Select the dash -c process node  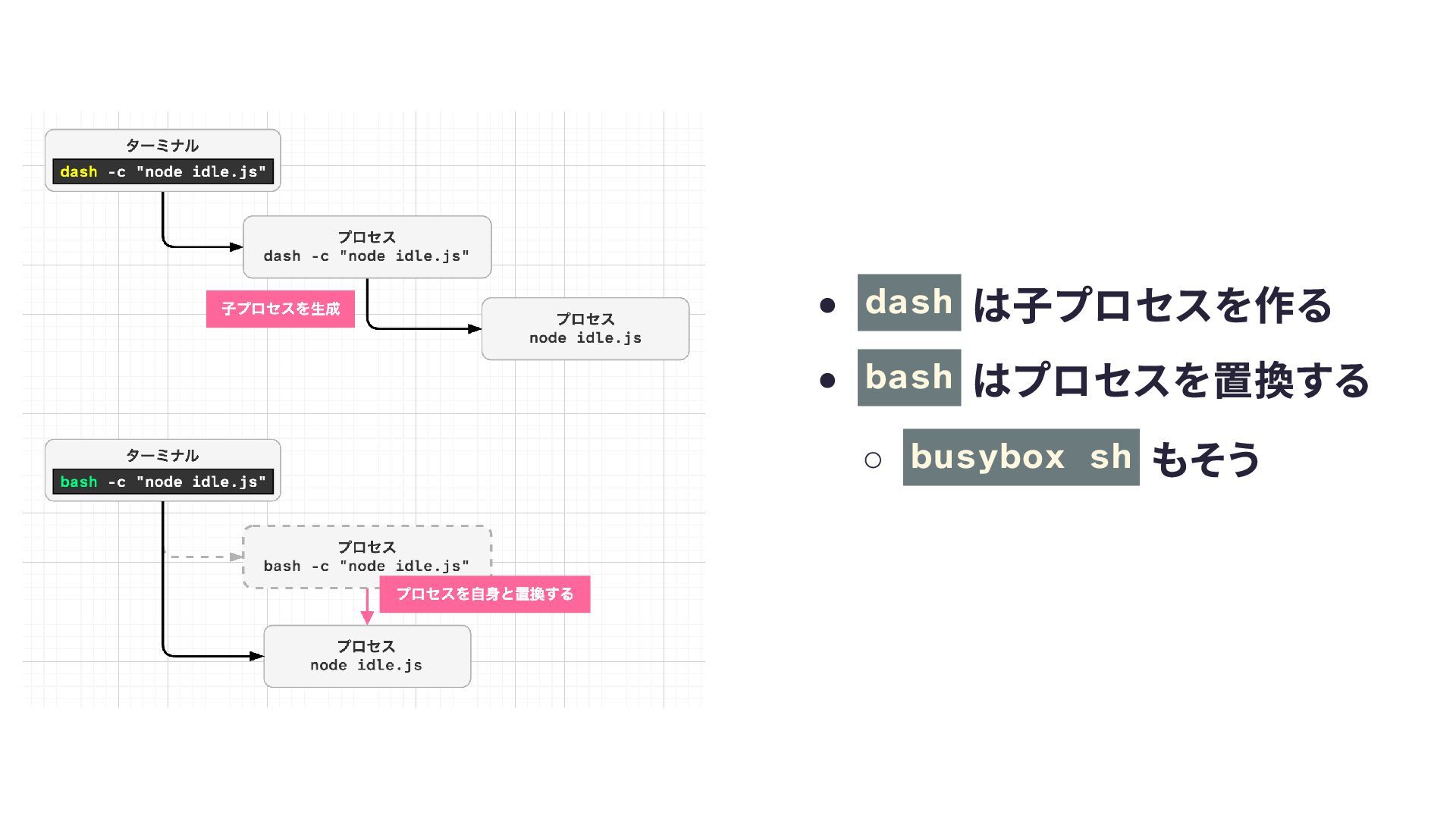(x=367, y=247)
